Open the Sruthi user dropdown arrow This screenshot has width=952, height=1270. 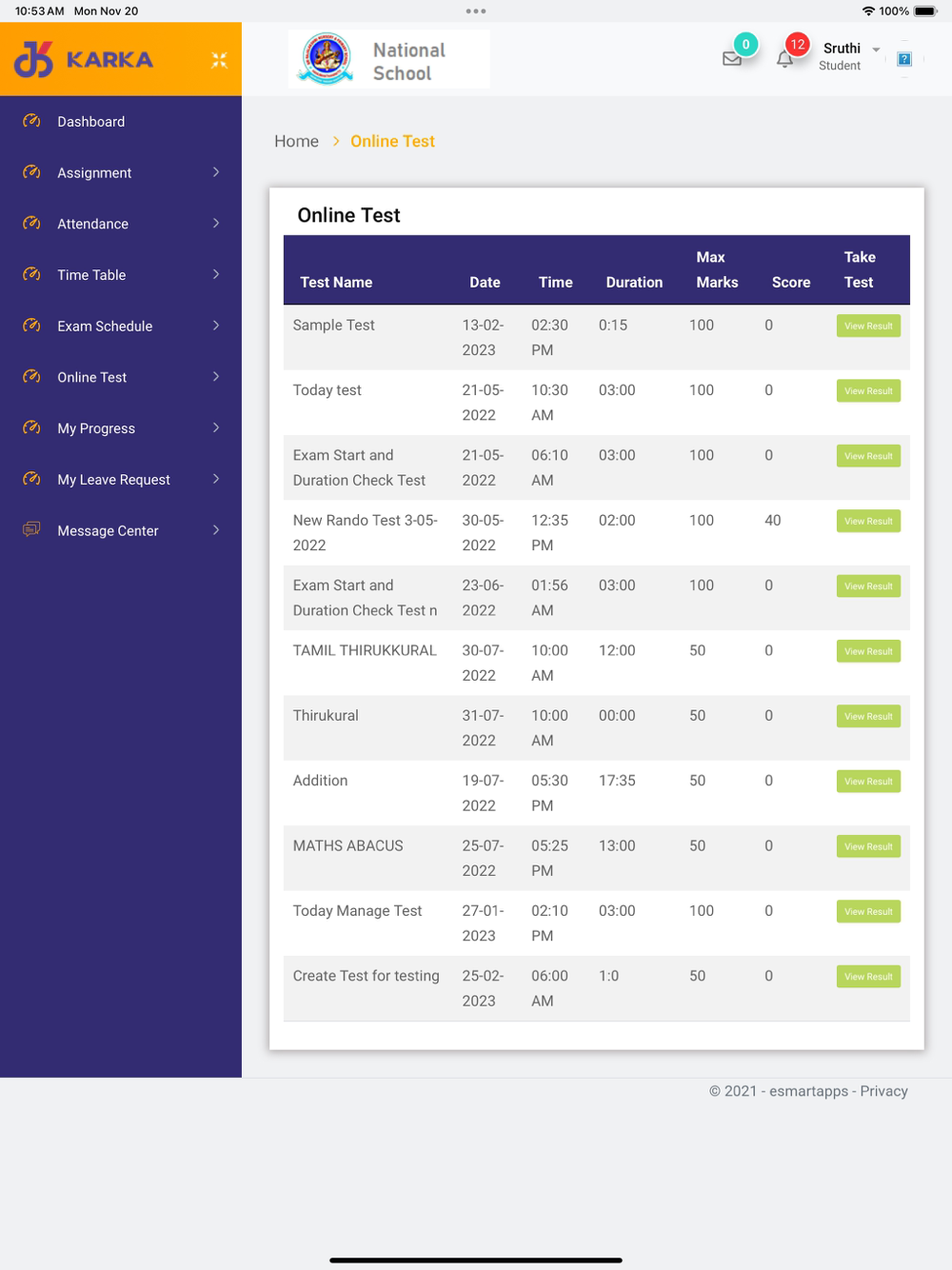pyautogui.click(x=876, y=50)
